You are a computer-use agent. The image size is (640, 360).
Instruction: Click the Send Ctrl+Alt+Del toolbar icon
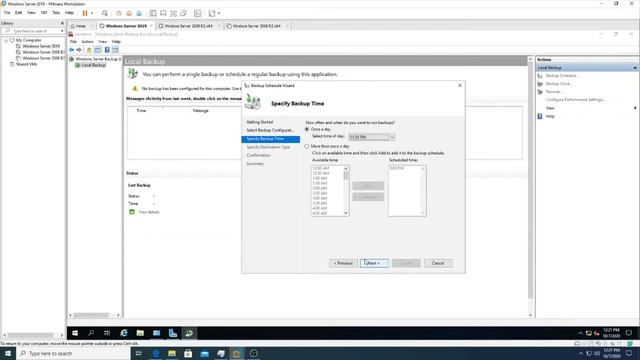point(105,13)
